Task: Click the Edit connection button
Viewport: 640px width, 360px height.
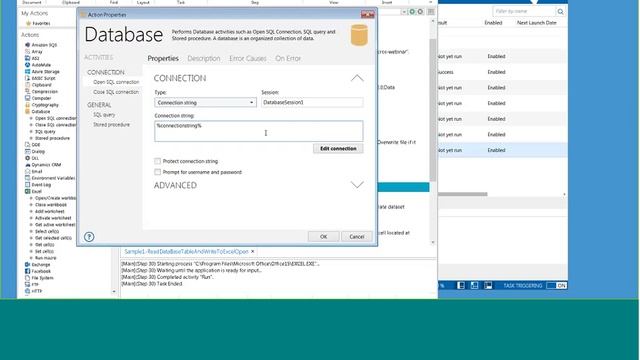Action: [338, 149]
